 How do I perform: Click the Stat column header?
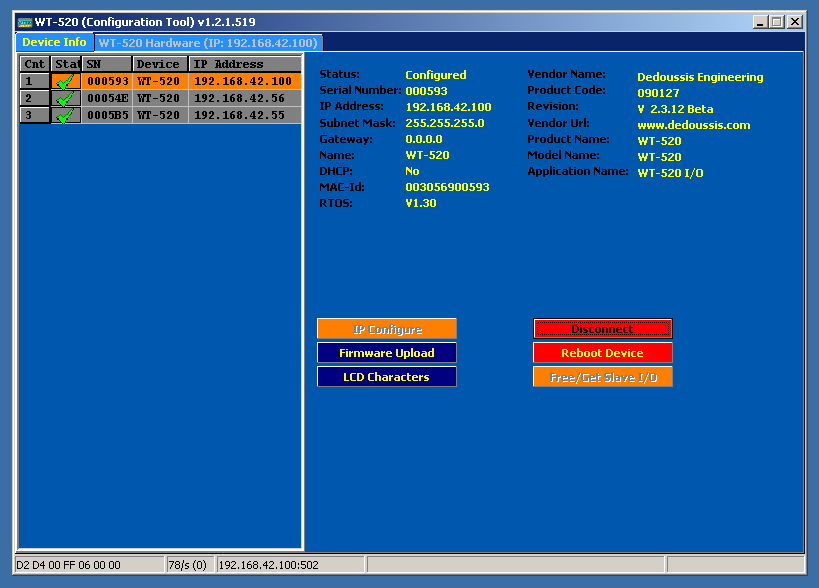pyautogui.click(x=66, y=64)
